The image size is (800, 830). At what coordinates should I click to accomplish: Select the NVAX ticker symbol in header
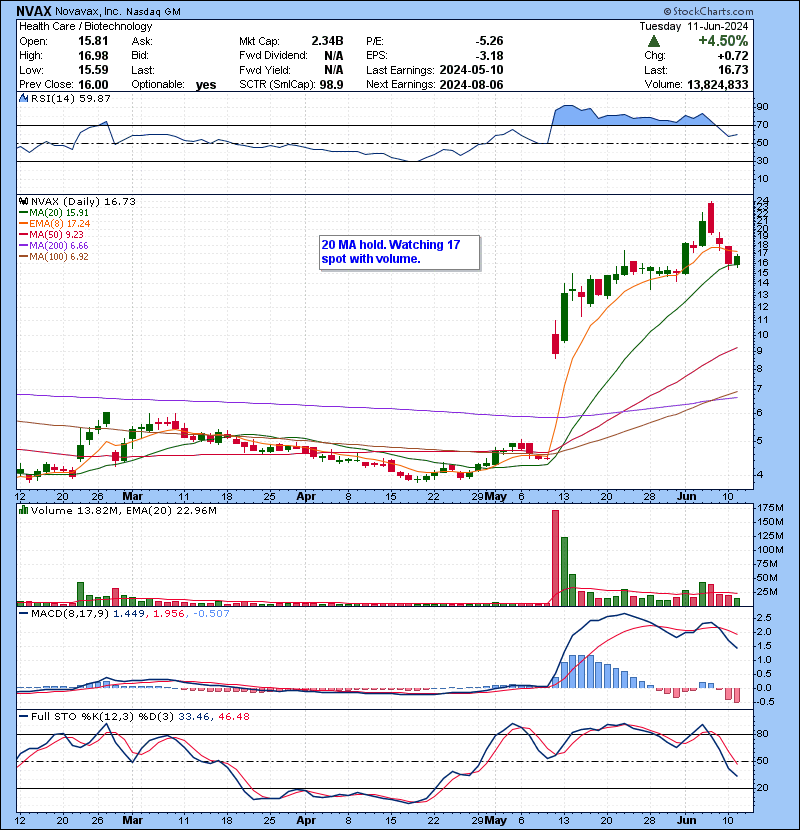(x=33, y=11)
